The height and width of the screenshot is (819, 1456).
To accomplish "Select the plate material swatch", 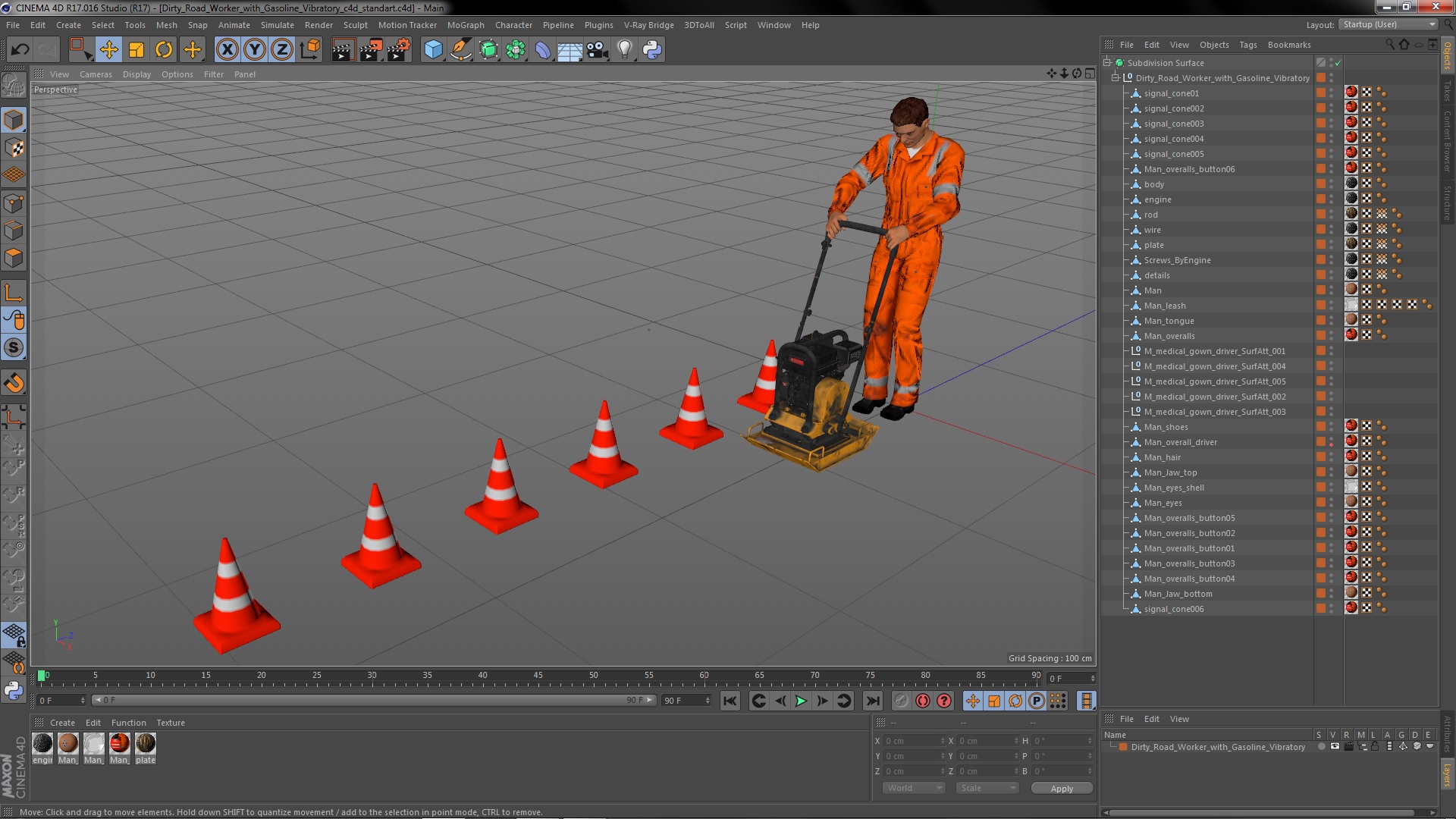I will click(146, 744).
